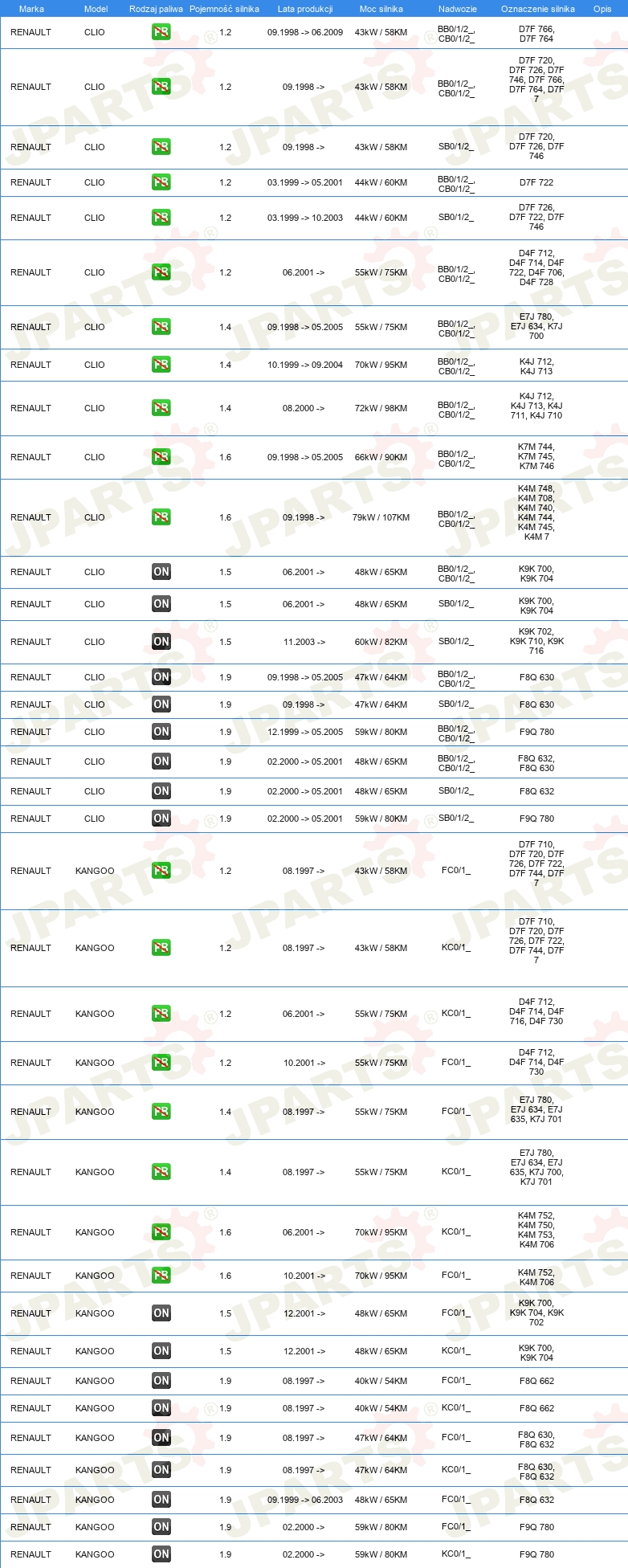The image size is (628, 1568).
Task: Click the Rodzaj paliwa column header
Action: pyautogui.click(x=156, y=9)
